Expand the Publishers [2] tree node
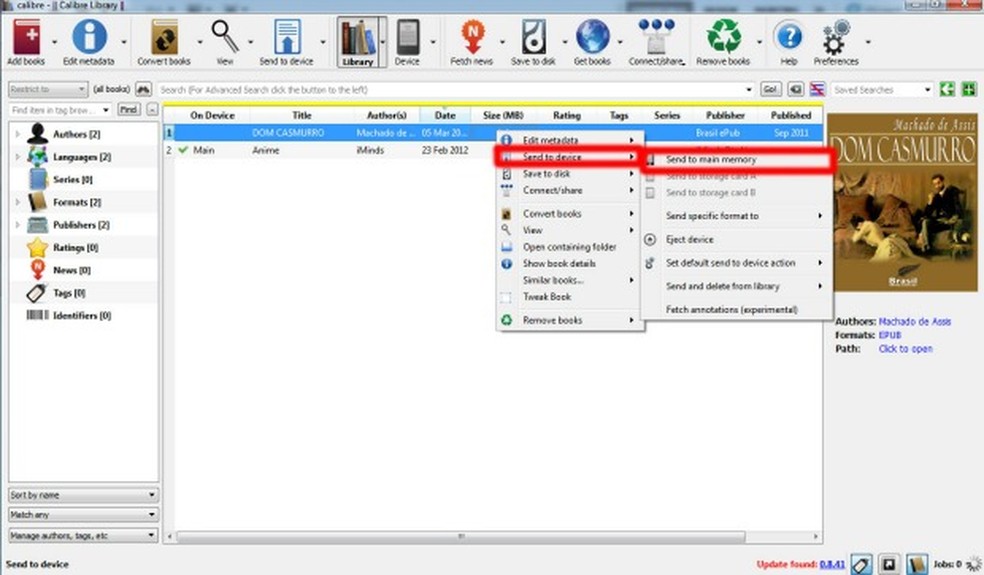 pyautogui.click(x=18, y=225)
